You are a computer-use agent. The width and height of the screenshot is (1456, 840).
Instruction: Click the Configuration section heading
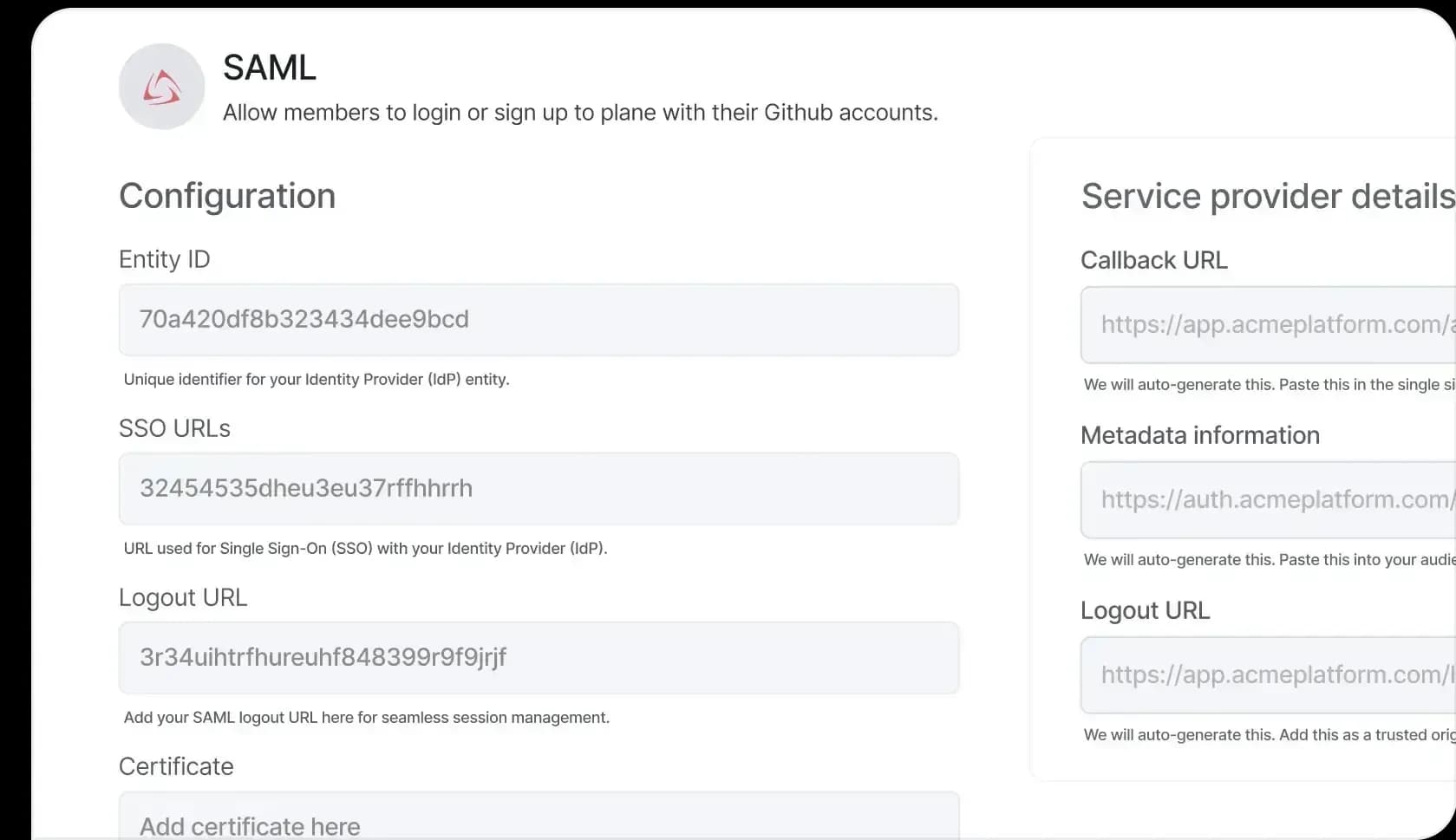pyautogui.click(x=227, y=196)
